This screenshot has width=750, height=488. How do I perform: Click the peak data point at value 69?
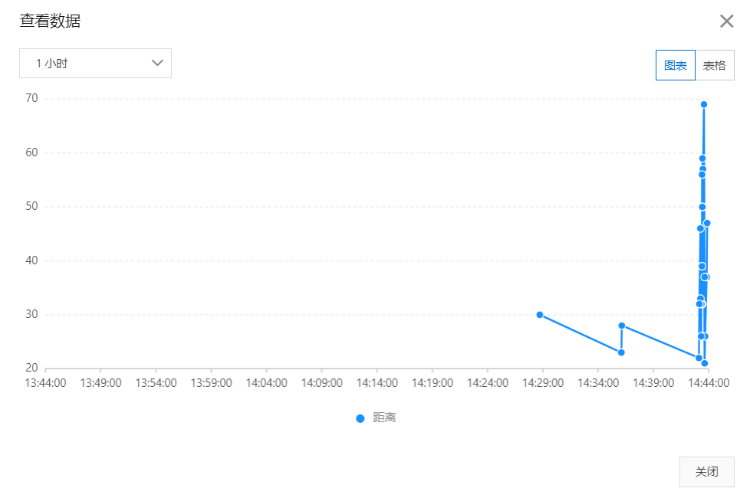[704, 104]
